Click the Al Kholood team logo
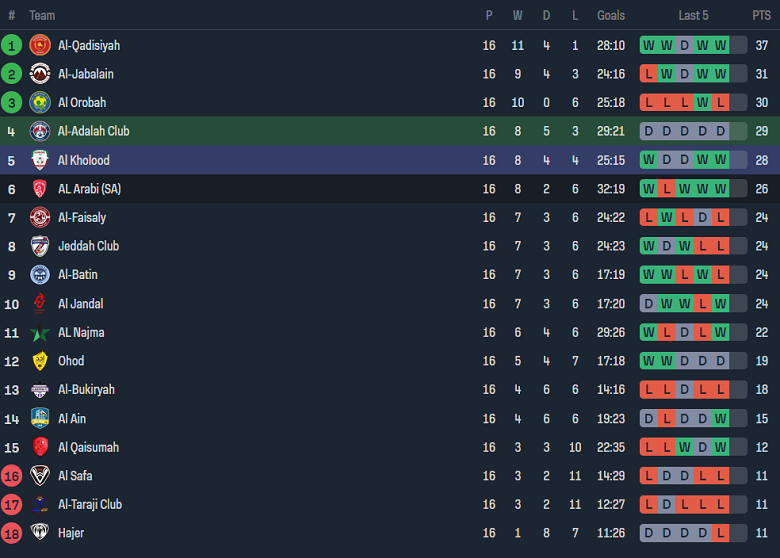 point(40,160)
